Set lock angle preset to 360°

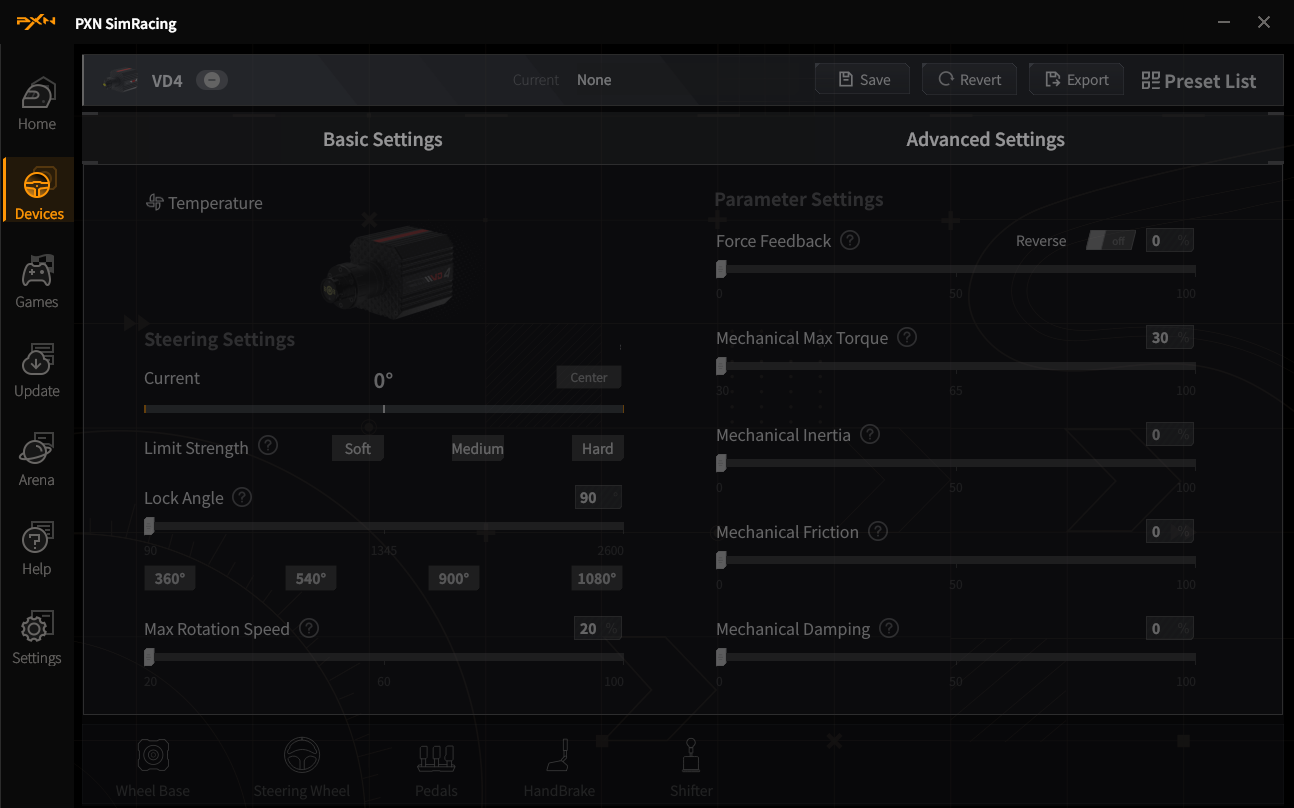coord(169,578)
